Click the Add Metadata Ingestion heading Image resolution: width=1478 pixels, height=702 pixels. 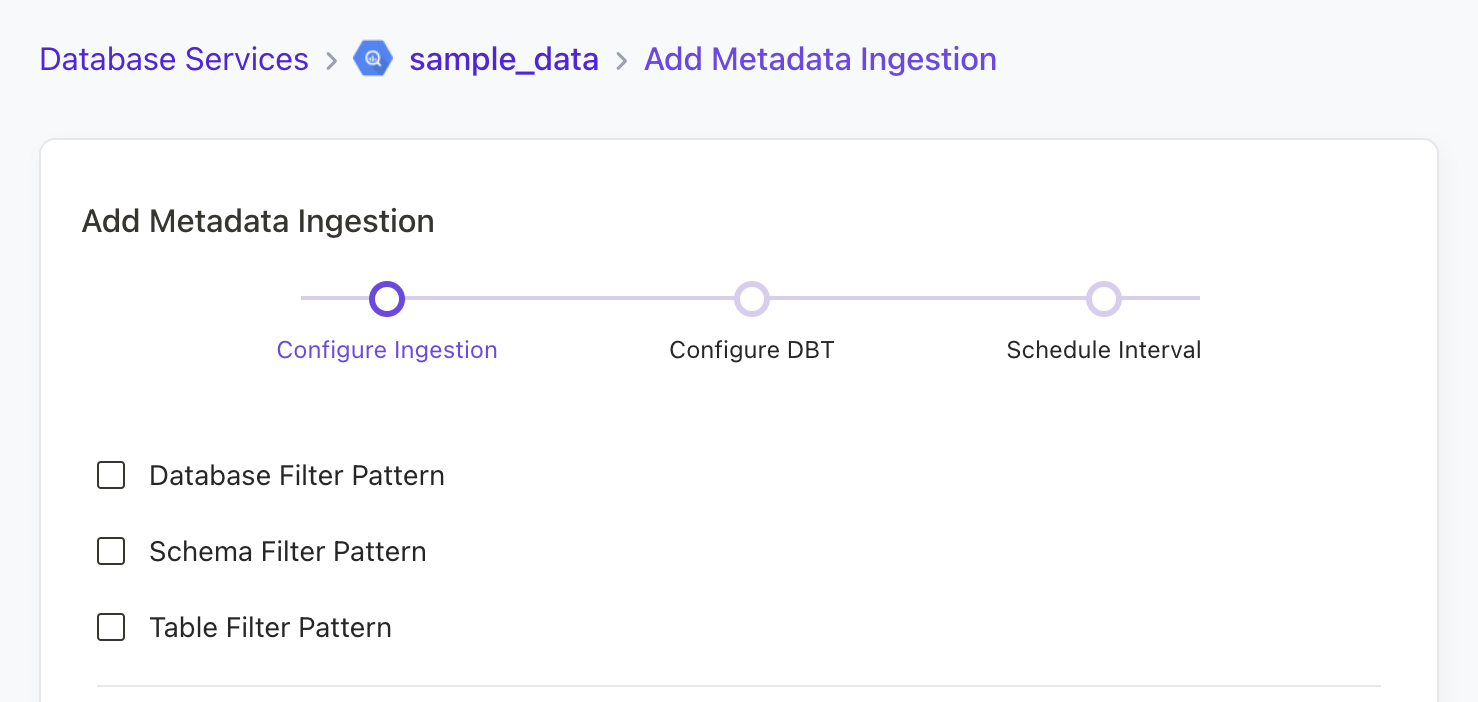(x=257, y=221)
